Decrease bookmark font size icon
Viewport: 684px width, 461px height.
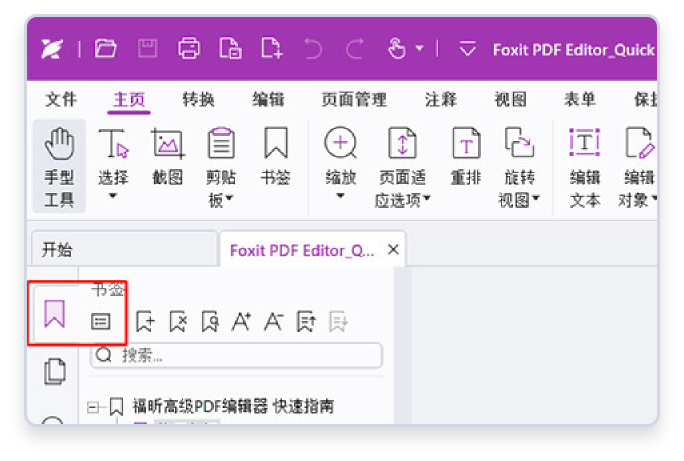[x=274, y=321]
